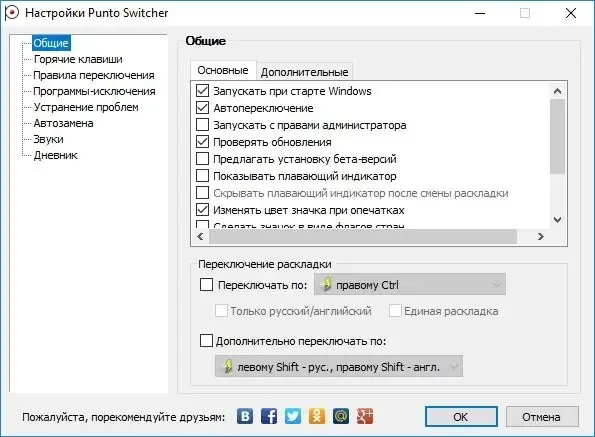Image resolution: width=595 pixels, height=437 pixels.
Task: Check 'Скрывать плавающий индикатор после смены раскладки'
Action: point(202,193)
